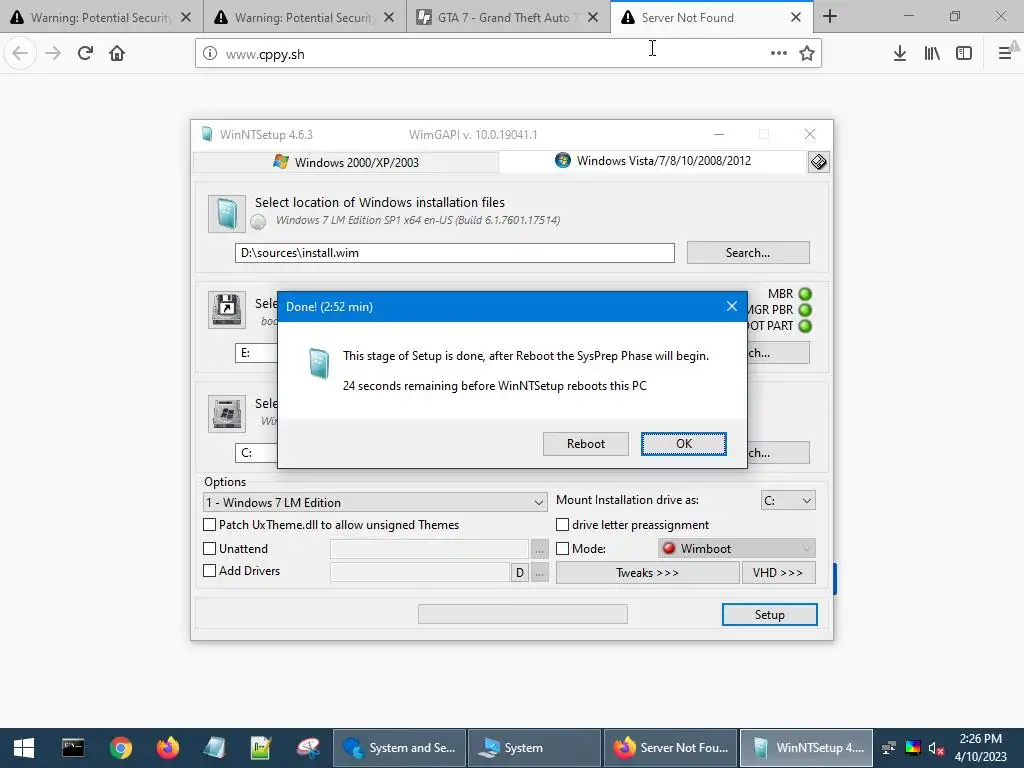Open the Windows 7 LM Edition dropdown
This screenshot has height=768, width=1024.
point(376,502)
